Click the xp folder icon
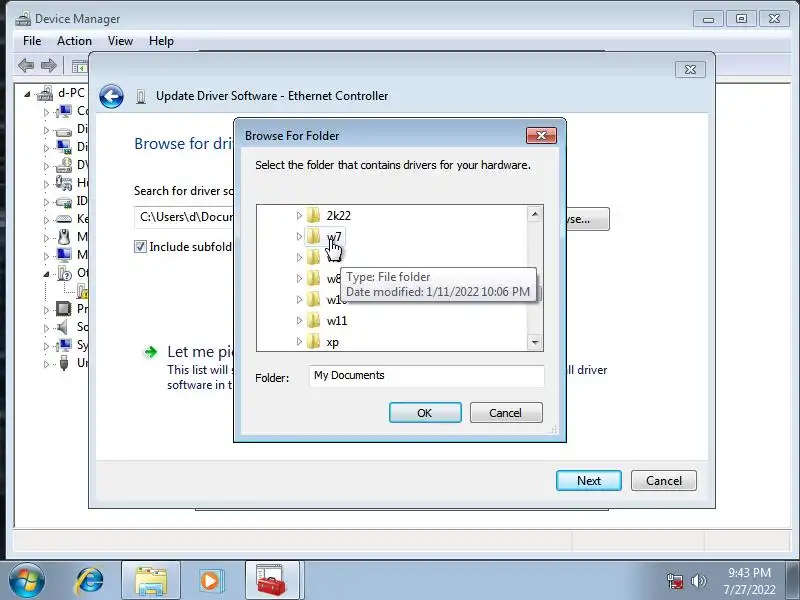Viewport: 800px width, 600px height. [x=313, y=341]
